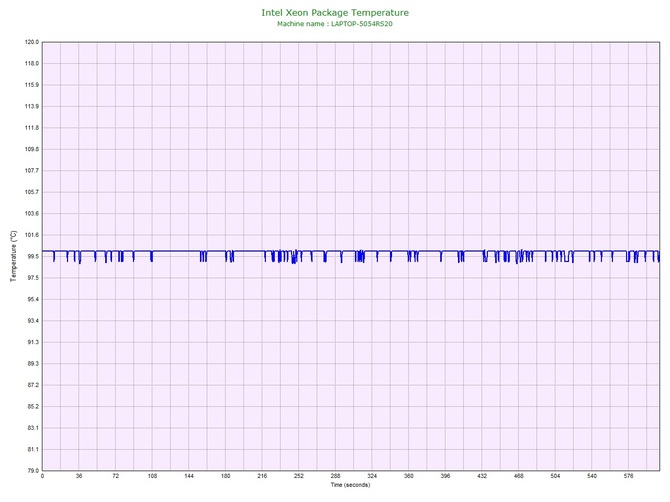Image resolution: width=670 pixels, height=502 pixels.
Task: Pick the 180 x-axis tick
Action: point(226,476)
